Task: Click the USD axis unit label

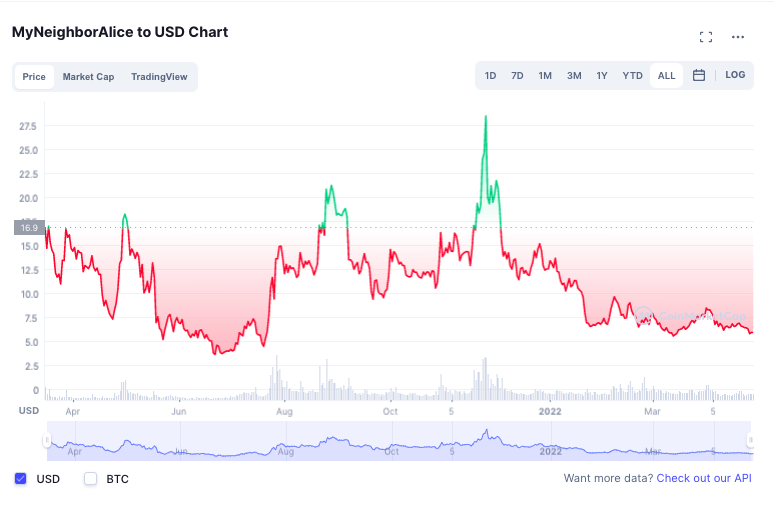Action: tap(29, 410)
